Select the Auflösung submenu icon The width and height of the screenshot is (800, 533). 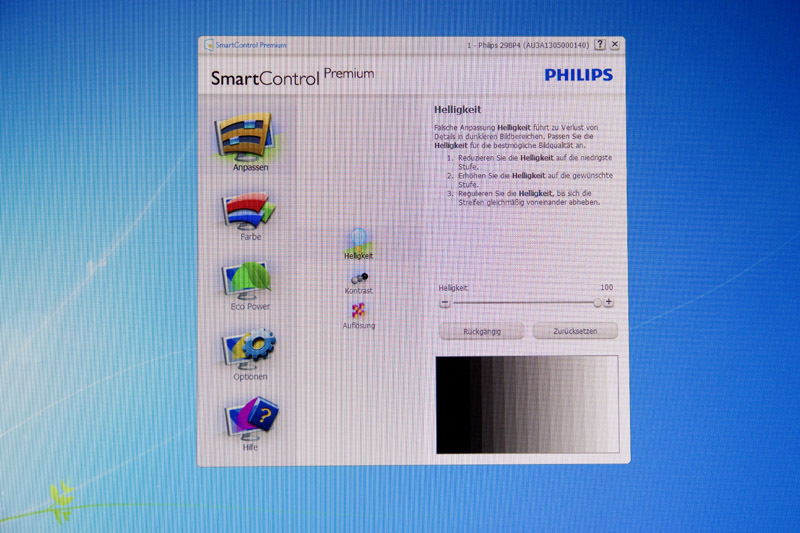358,311
